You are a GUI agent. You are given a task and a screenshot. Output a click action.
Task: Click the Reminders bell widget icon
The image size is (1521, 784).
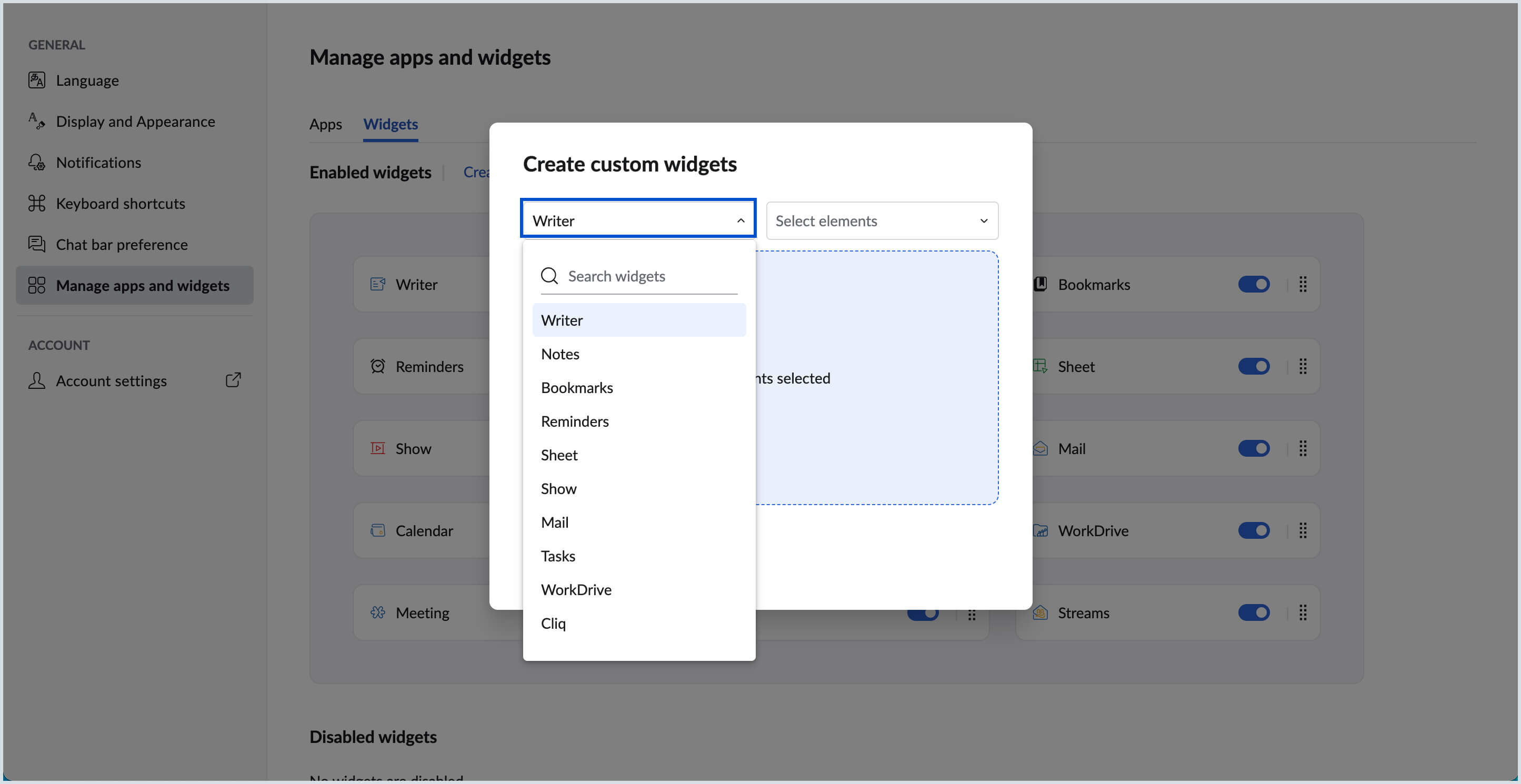pyautogui.click(x=377, y=366)
